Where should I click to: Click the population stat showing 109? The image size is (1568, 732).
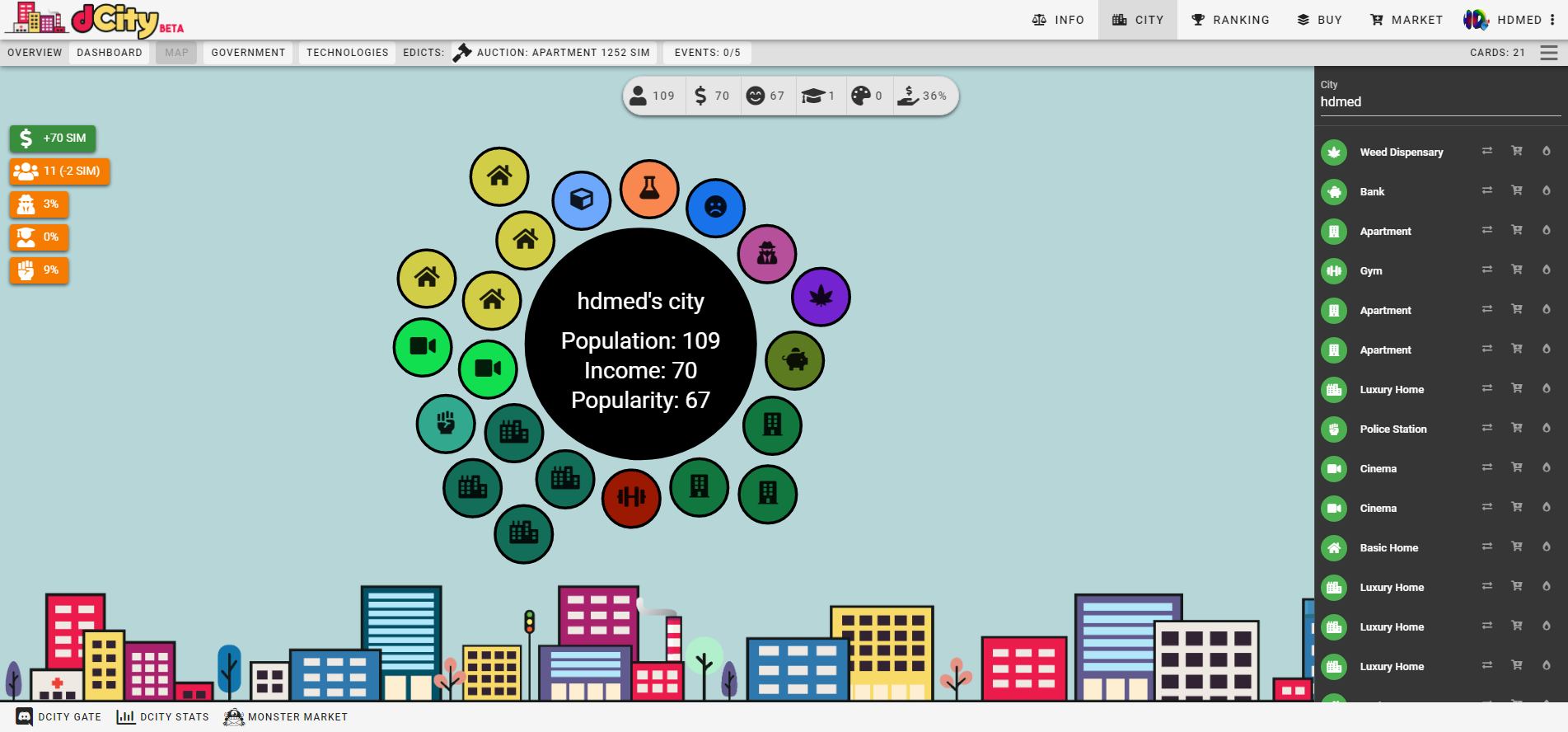coord(653,96)
